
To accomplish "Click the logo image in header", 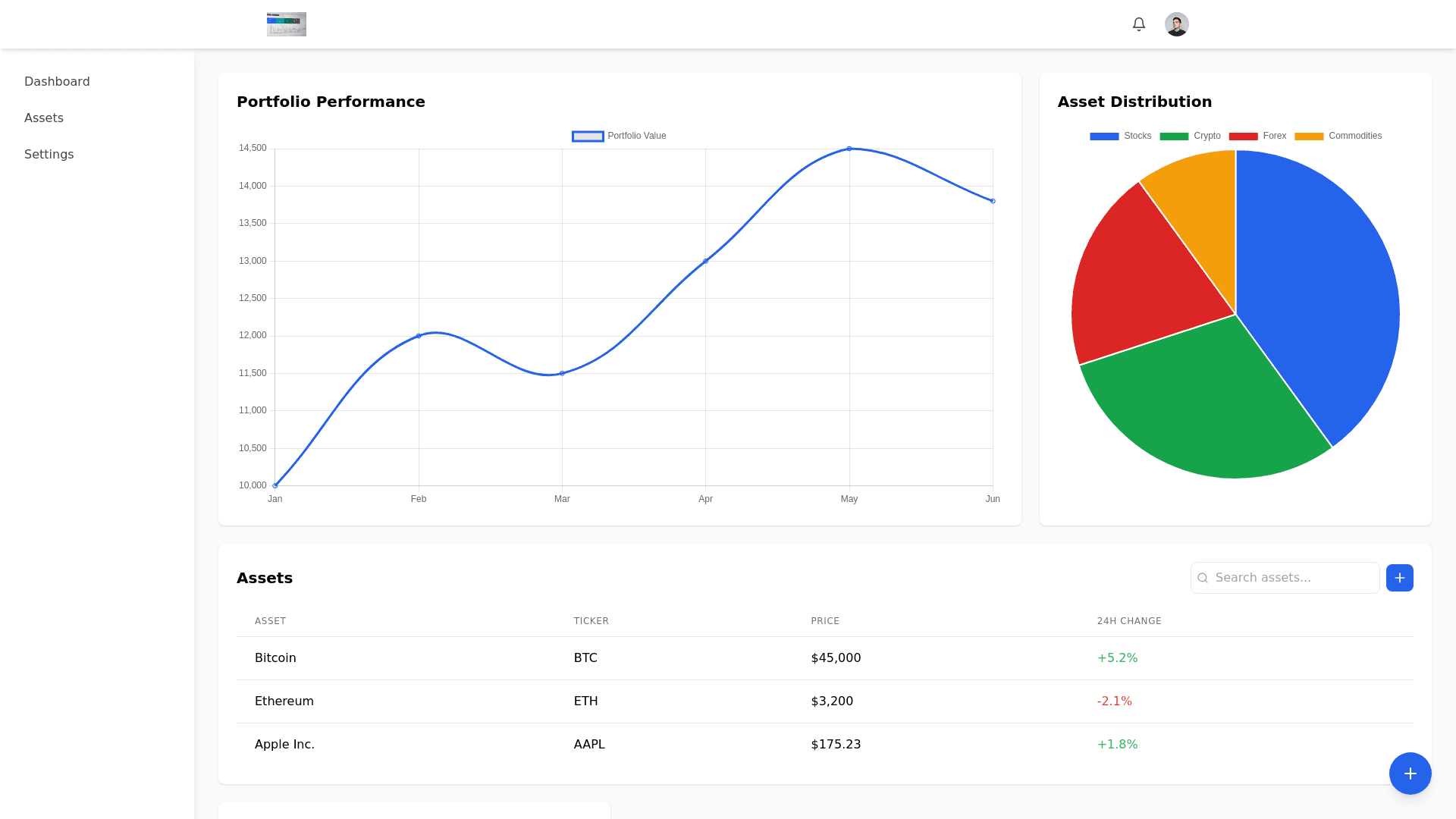I will tap(287, 24).
